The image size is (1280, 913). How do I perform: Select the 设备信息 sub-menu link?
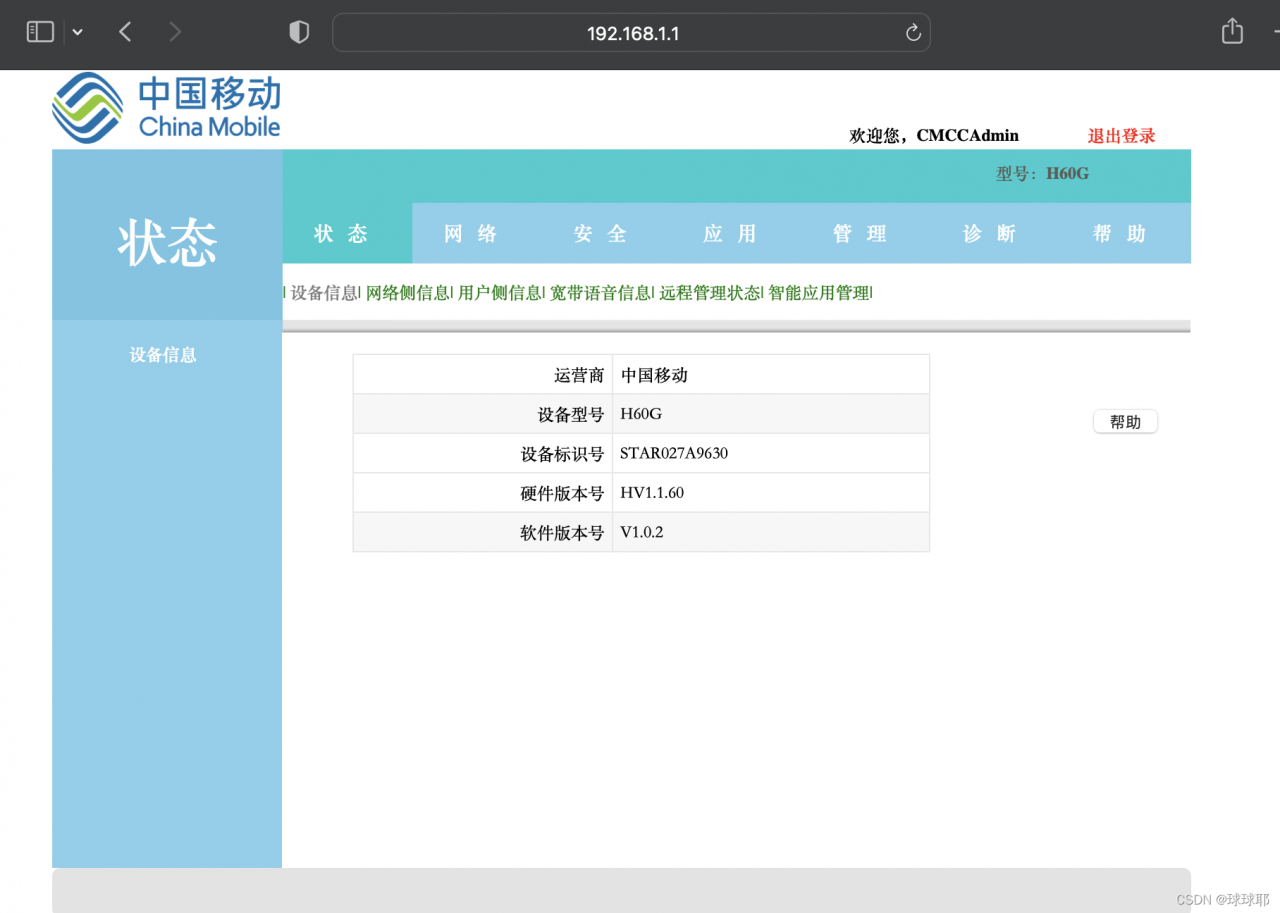(324, 293)
